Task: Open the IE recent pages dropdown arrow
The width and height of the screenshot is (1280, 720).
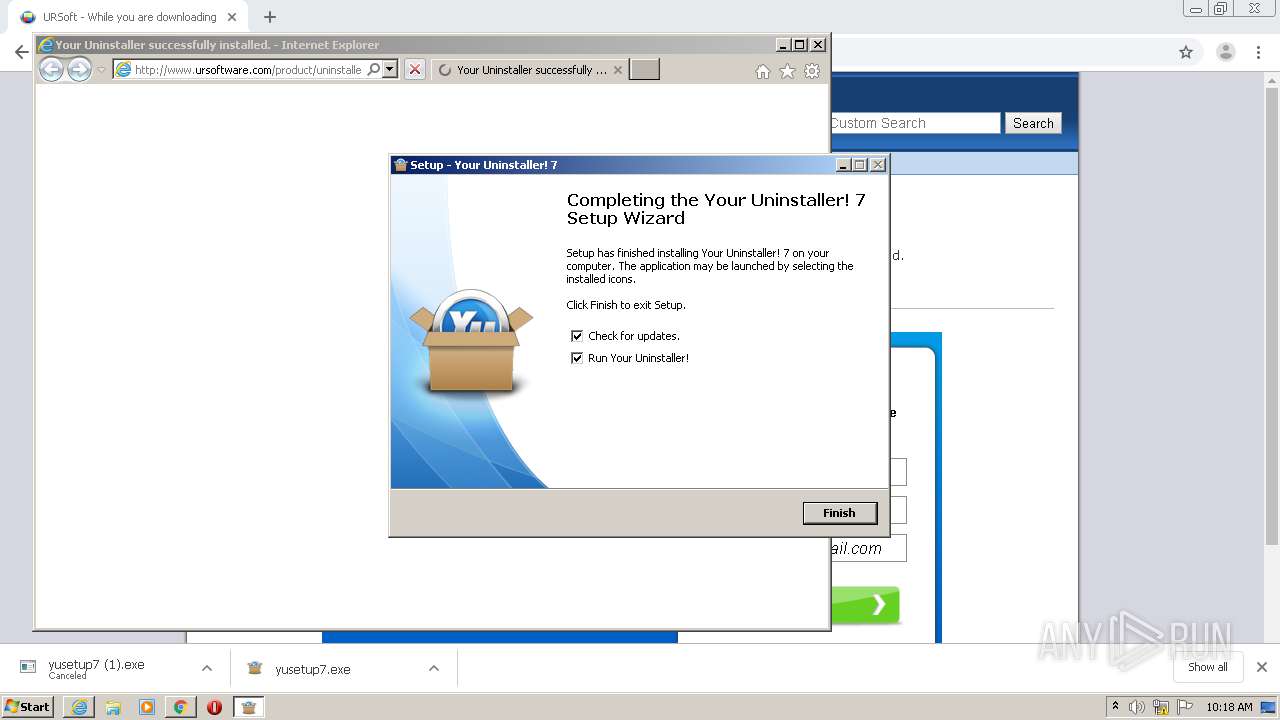Action: point(101,70)
